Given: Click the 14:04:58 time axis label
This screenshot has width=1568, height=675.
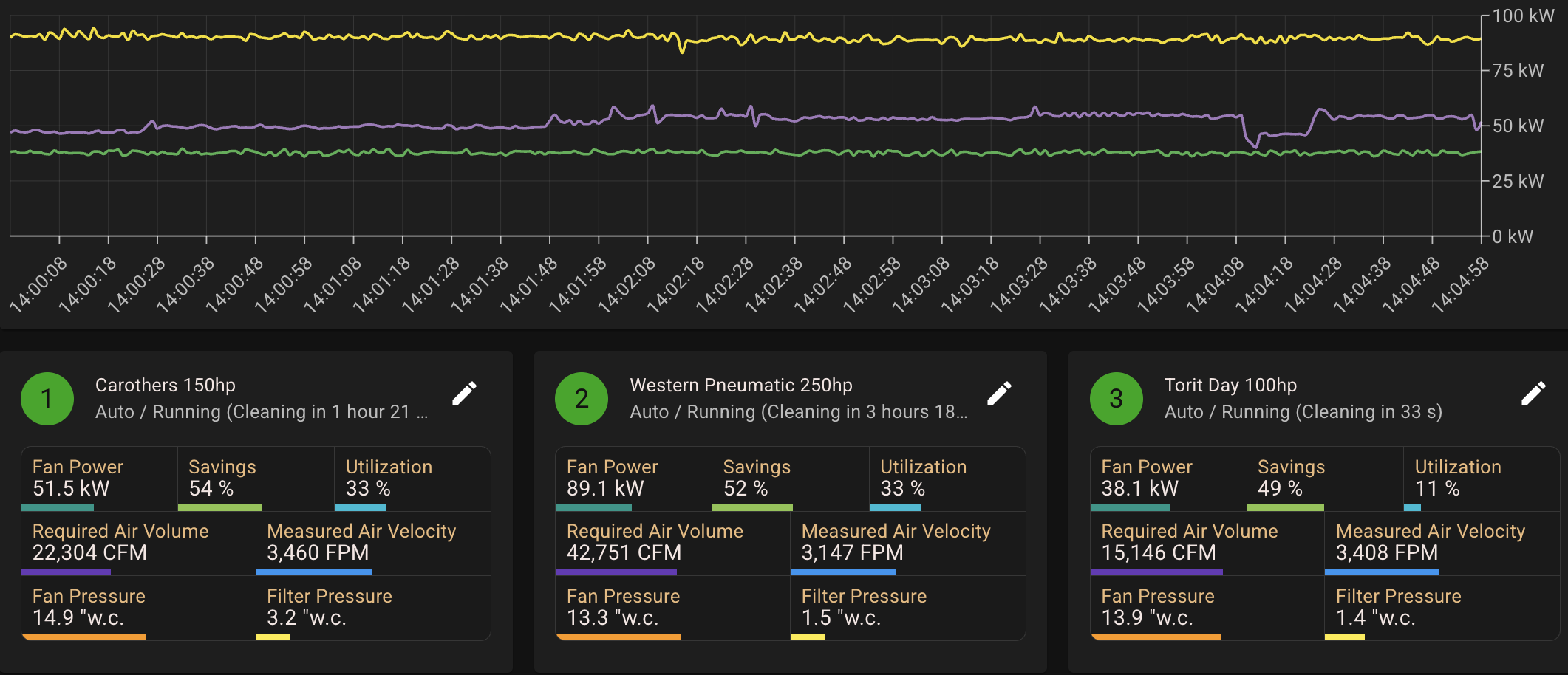Looking at the screenshot, I should tap(1460, 284).
